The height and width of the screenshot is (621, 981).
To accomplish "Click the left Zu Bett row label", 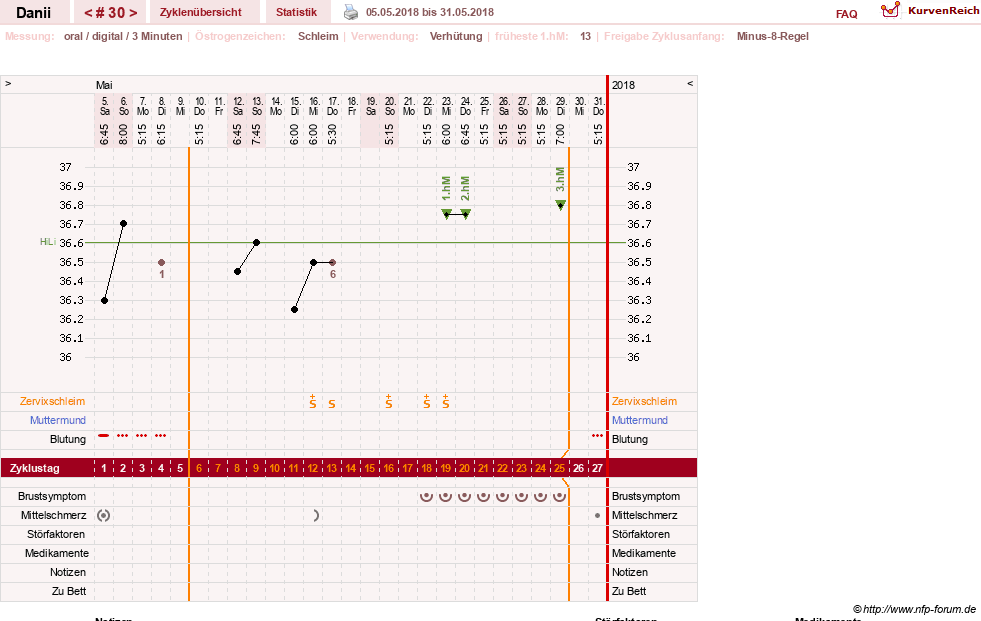I will [69, 591].
